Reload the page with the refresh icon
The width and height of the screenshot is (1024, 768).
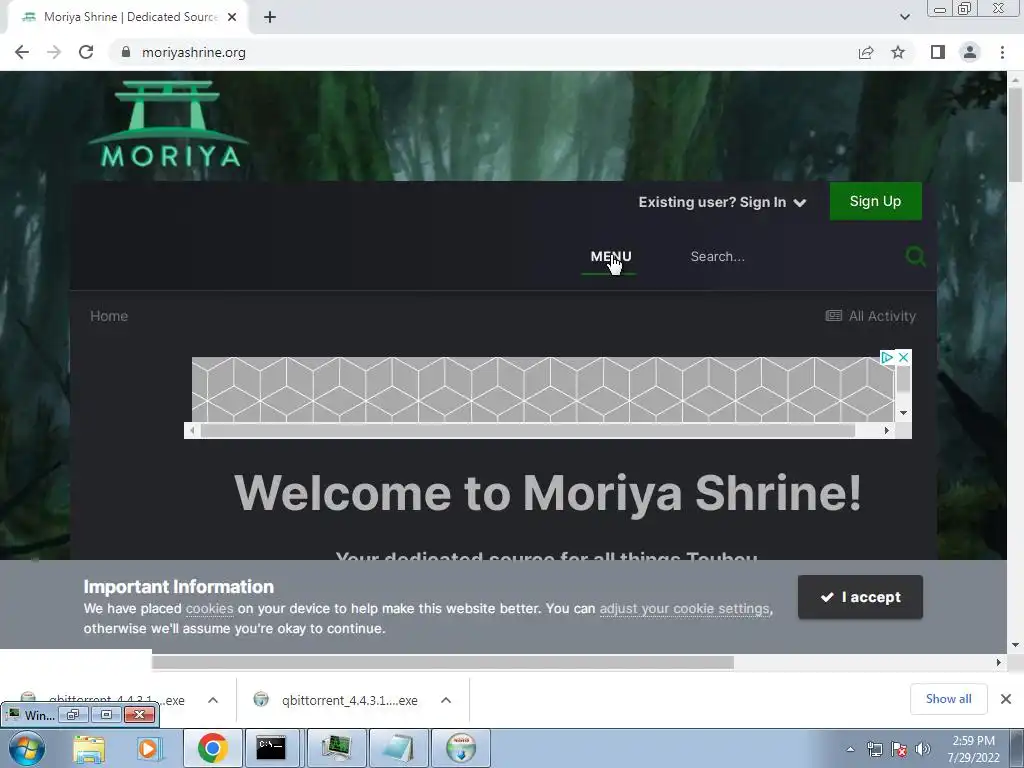(86, 52)
